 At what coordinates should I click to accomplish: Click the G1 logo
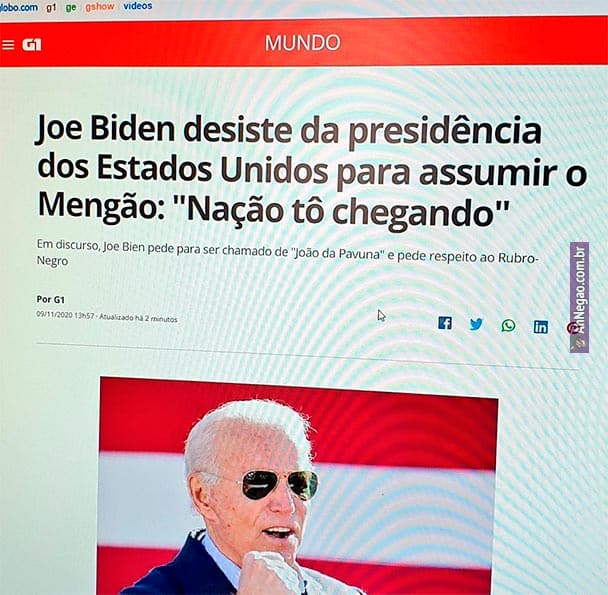tap(32, 45)
